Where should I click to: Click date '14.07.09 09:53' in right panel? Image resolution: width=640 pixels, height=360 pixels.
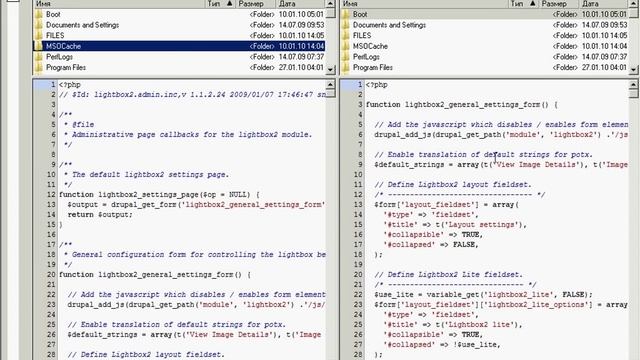[x=604, y=25]
